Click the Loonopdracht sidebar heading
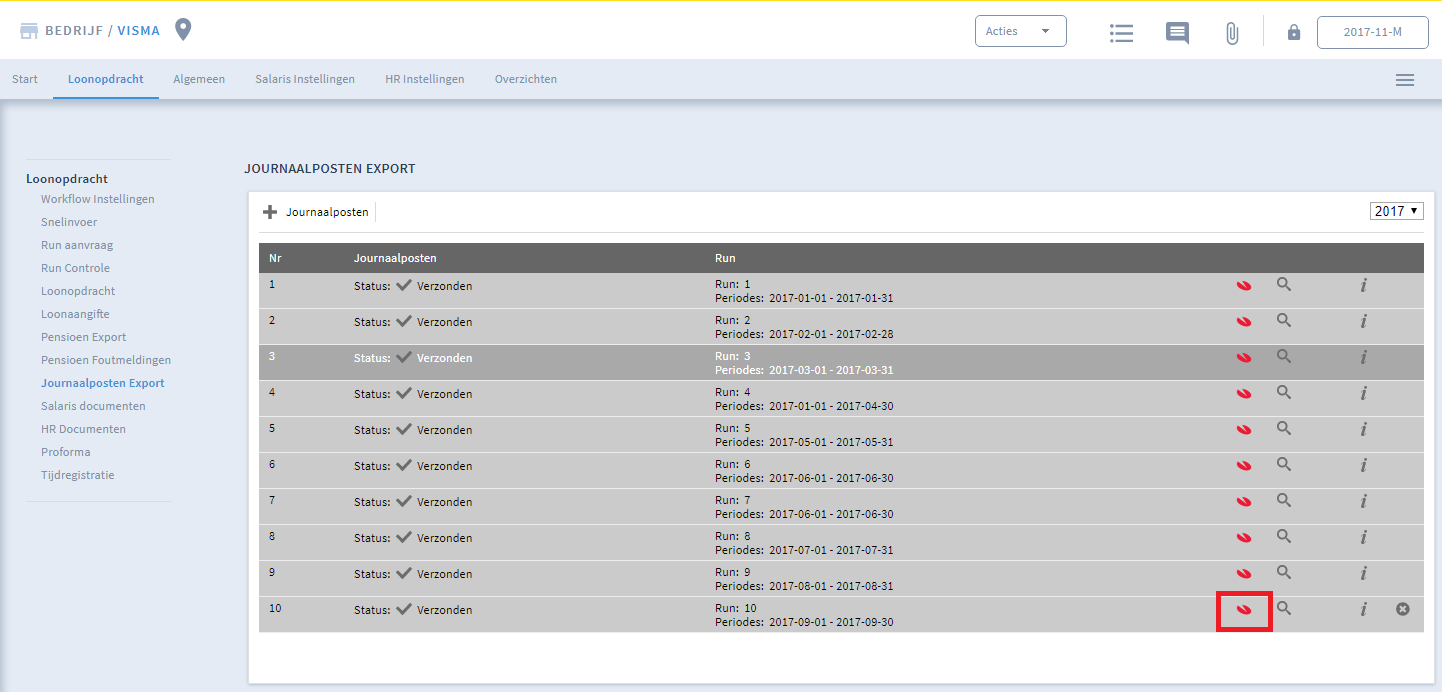Screen dimensions: 1442x692 67,179
